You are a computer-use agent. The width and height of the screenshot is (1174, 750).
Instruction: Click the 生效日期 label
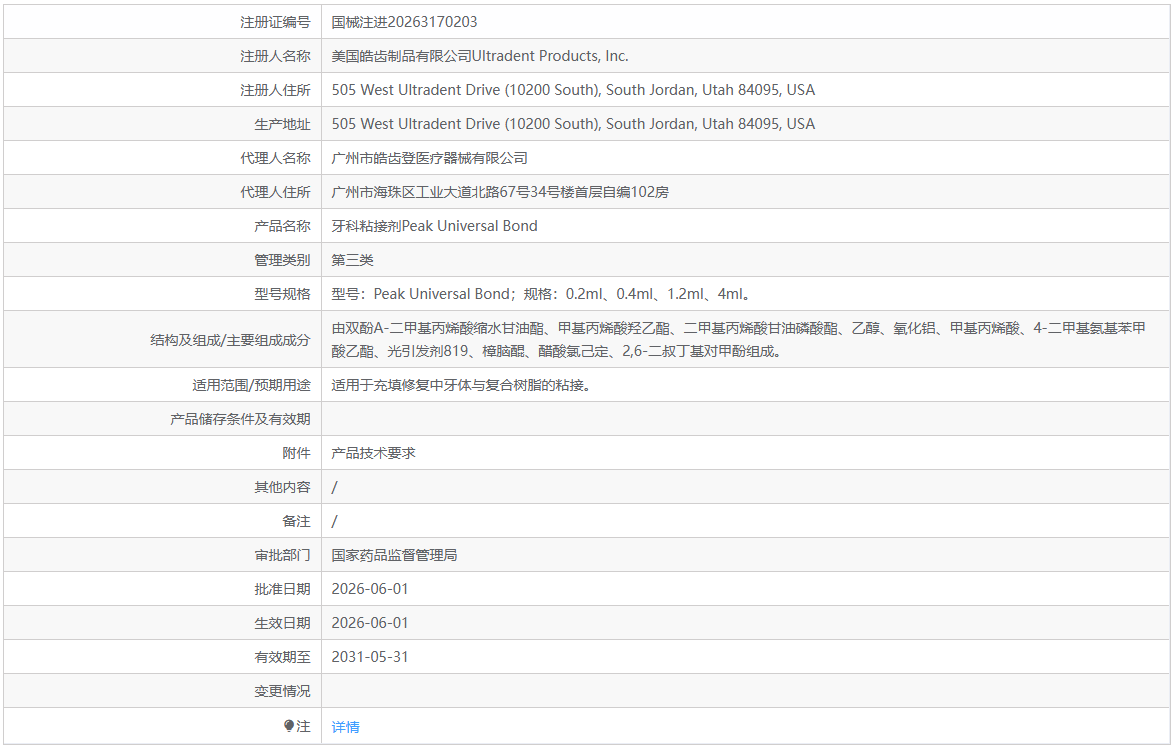coord(282,623)
